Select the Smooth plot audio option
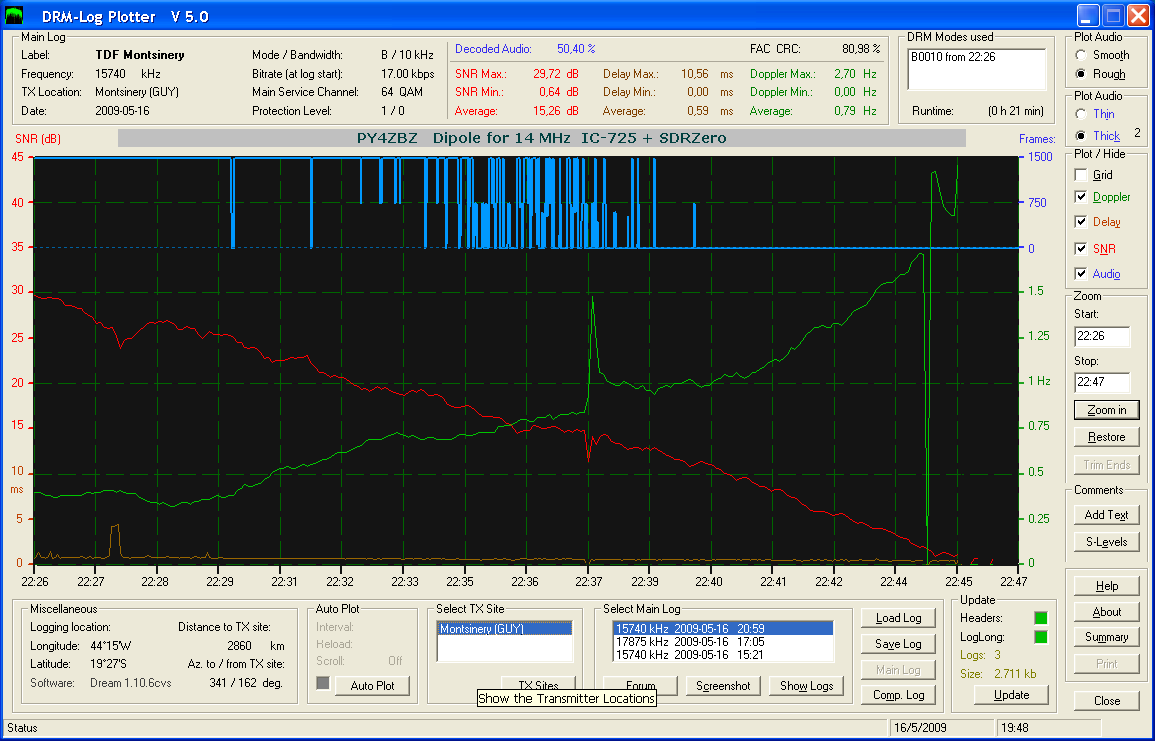The height and width of the screenshot is (741, 1155). 1081,56
